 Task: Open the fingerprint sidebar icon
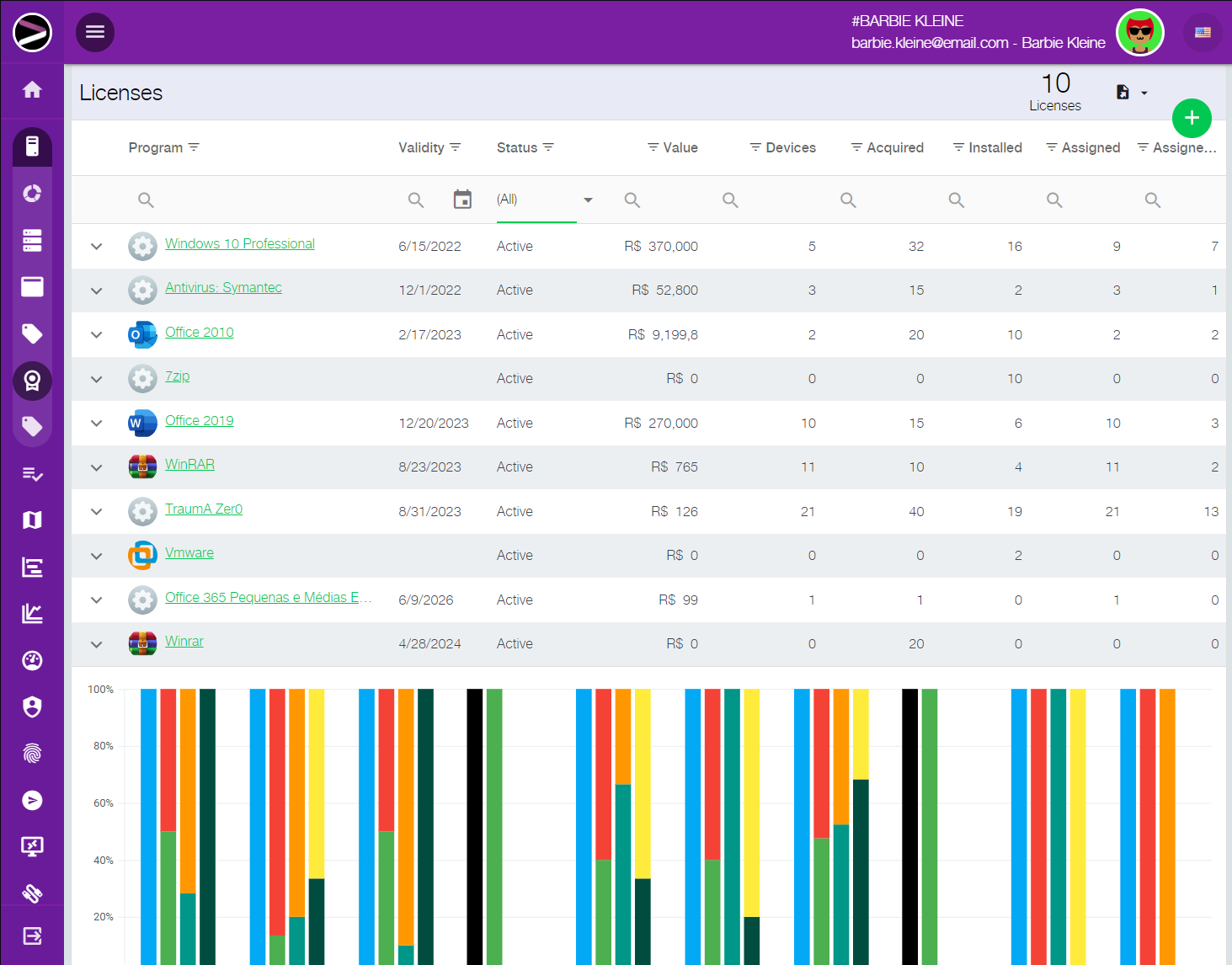(x=32, y=754)
